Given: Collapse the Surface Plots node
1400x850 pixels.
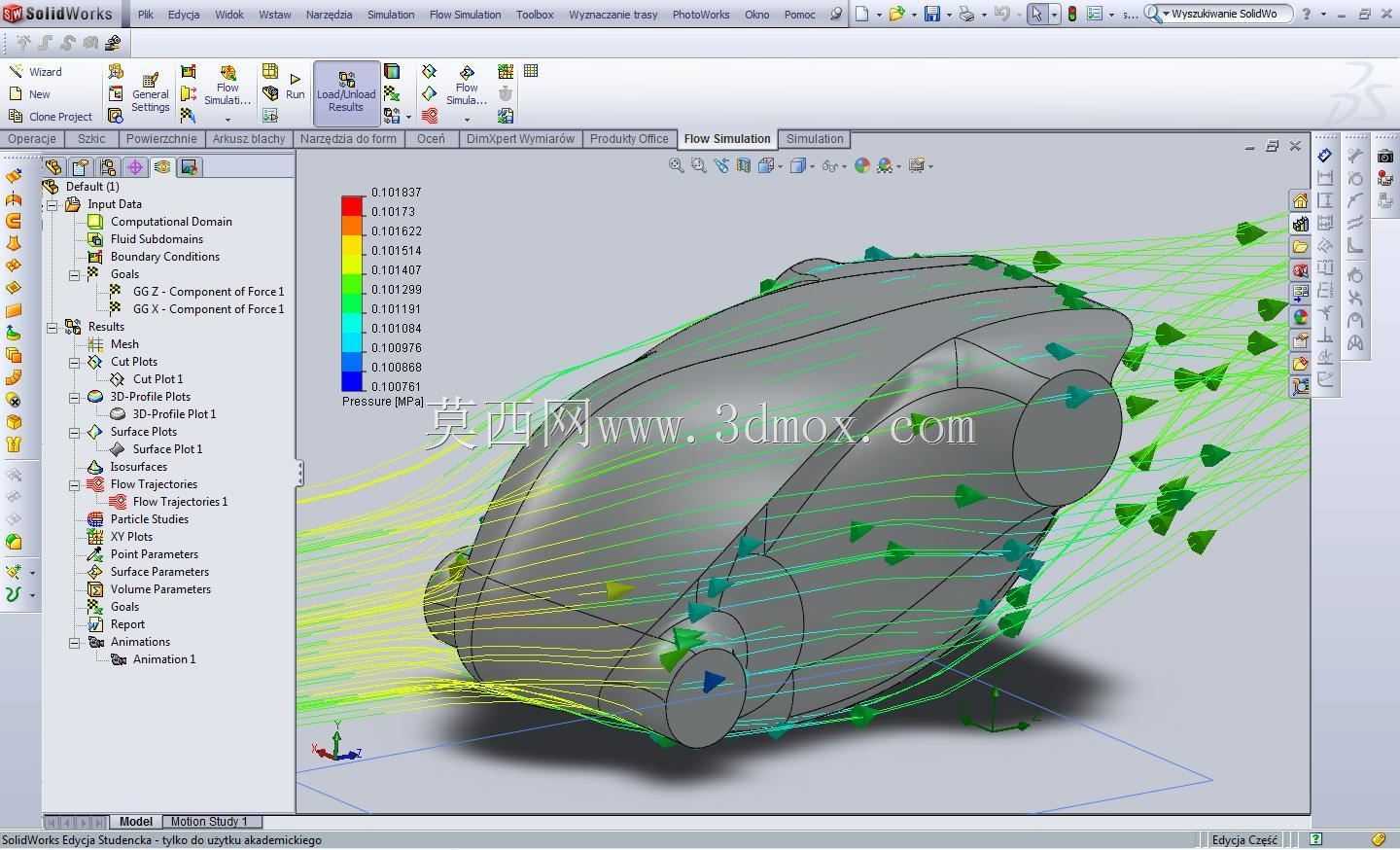Looking at the screenshot, I should pyautogui.click(x=74, y=432).
